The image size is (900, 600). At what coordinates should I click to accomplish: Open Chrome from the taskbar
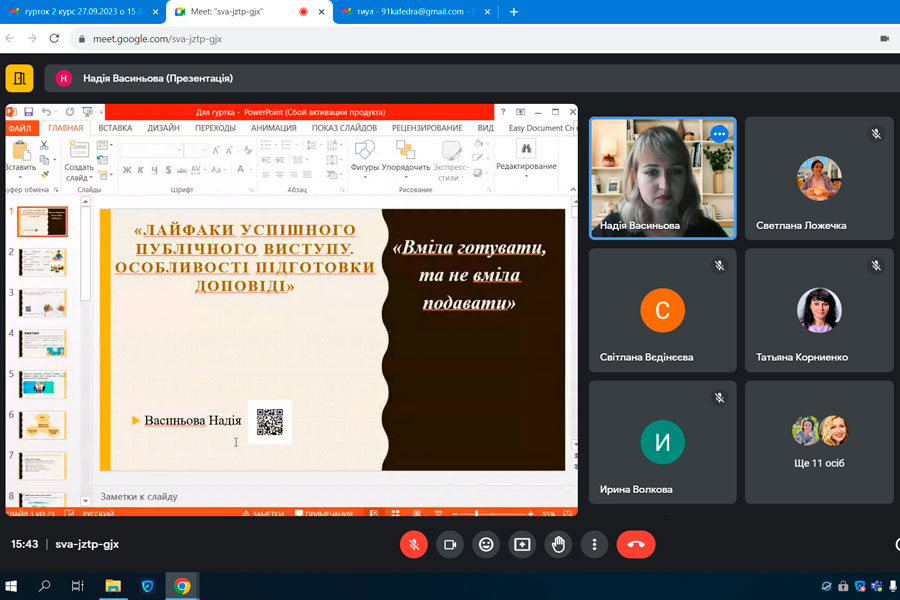pyautogui.click(x=182, y=586)
